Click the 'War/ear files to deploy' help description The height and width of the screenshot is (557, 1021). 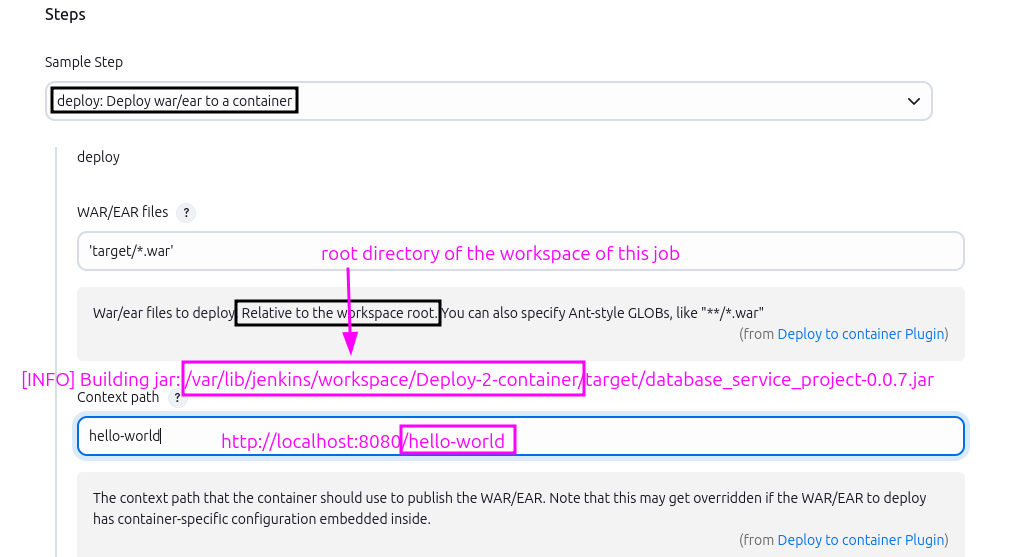point(164,313)
